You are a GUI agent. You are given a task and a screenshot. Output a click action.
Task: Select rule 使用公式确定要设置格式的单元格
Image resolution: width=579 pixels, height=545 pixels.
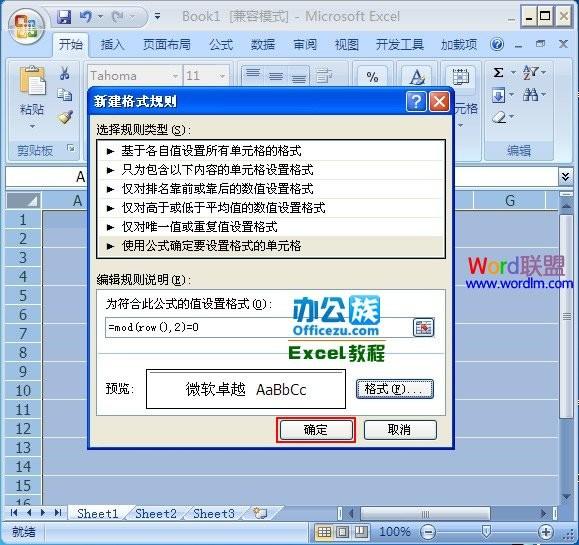pos(271,246)
